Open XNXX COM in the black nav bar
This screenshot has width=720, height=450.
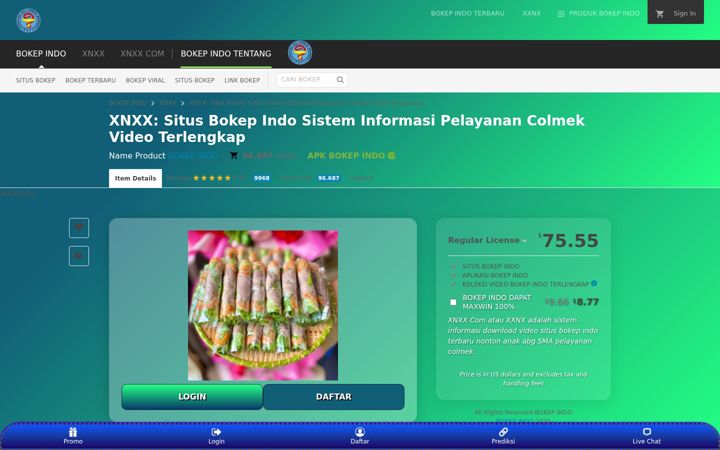(x=142, y=54)
